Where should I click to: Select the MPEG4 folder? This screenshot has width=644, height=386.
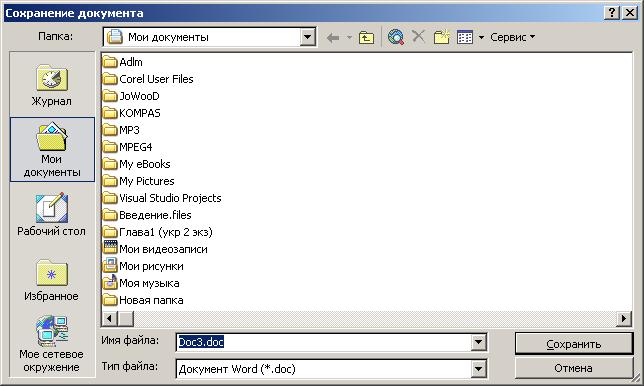click(128, 147)
